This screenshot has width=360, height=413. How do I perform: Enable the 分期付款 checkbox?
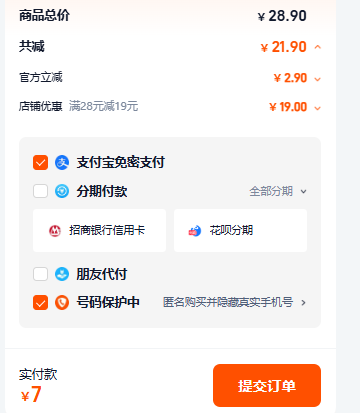click(x=40, y=191)
